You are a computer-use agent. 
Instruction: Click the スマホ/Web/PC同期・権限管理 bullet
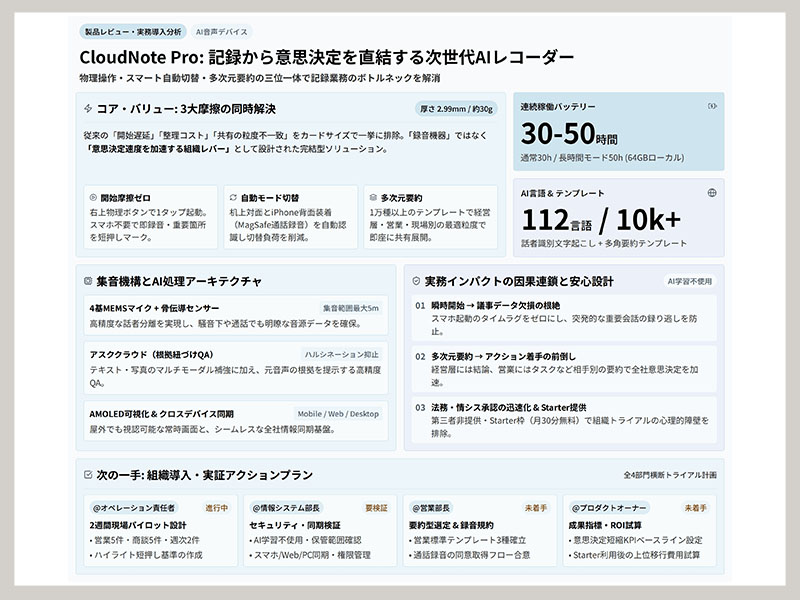pyautogui.click(x=310, y=555)
